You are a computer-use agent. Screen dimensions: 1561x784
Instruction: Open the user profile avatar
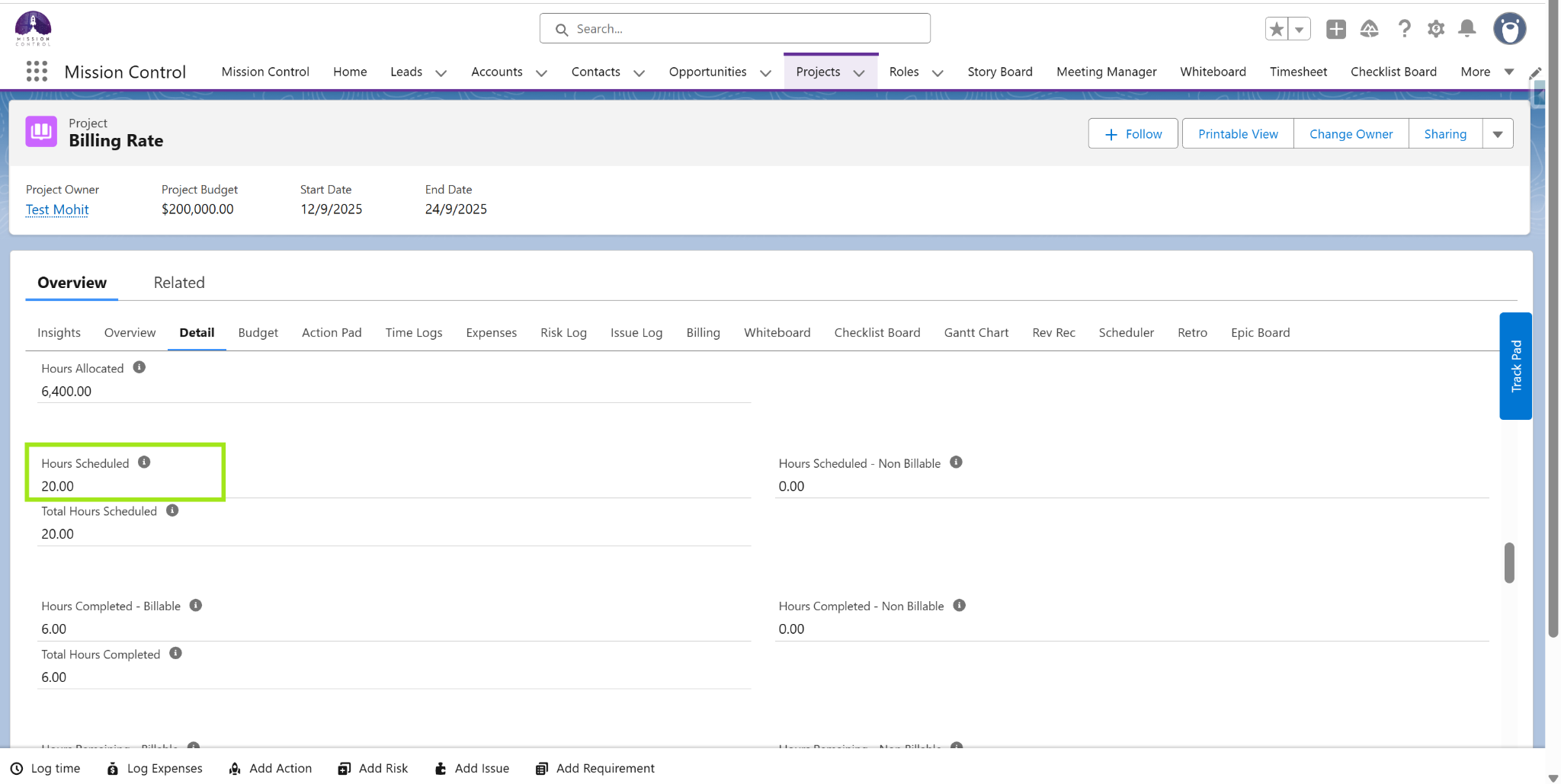coord(1510,29)
